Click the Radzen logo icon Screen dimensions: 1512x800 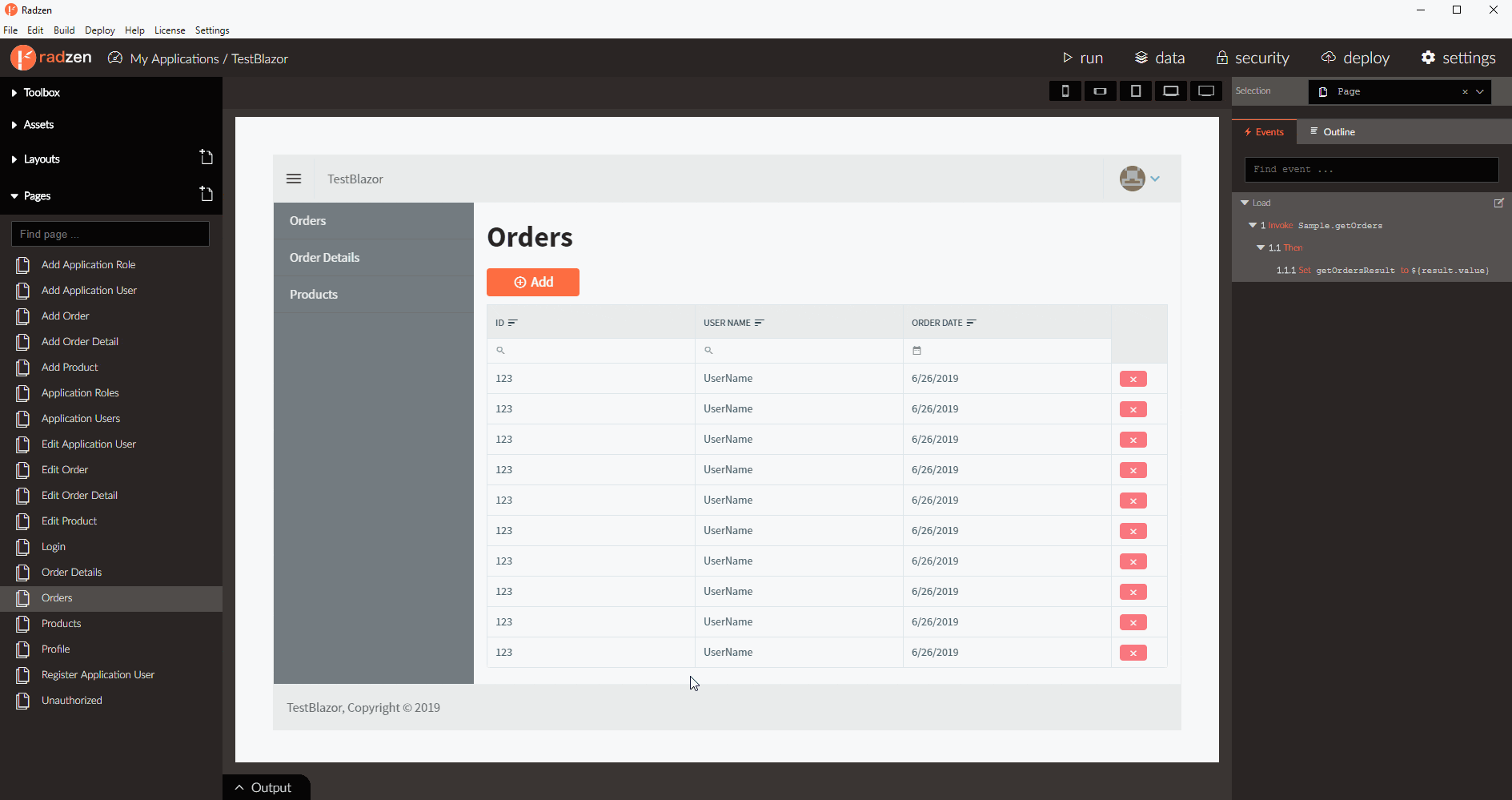click(x=22, y=58)
